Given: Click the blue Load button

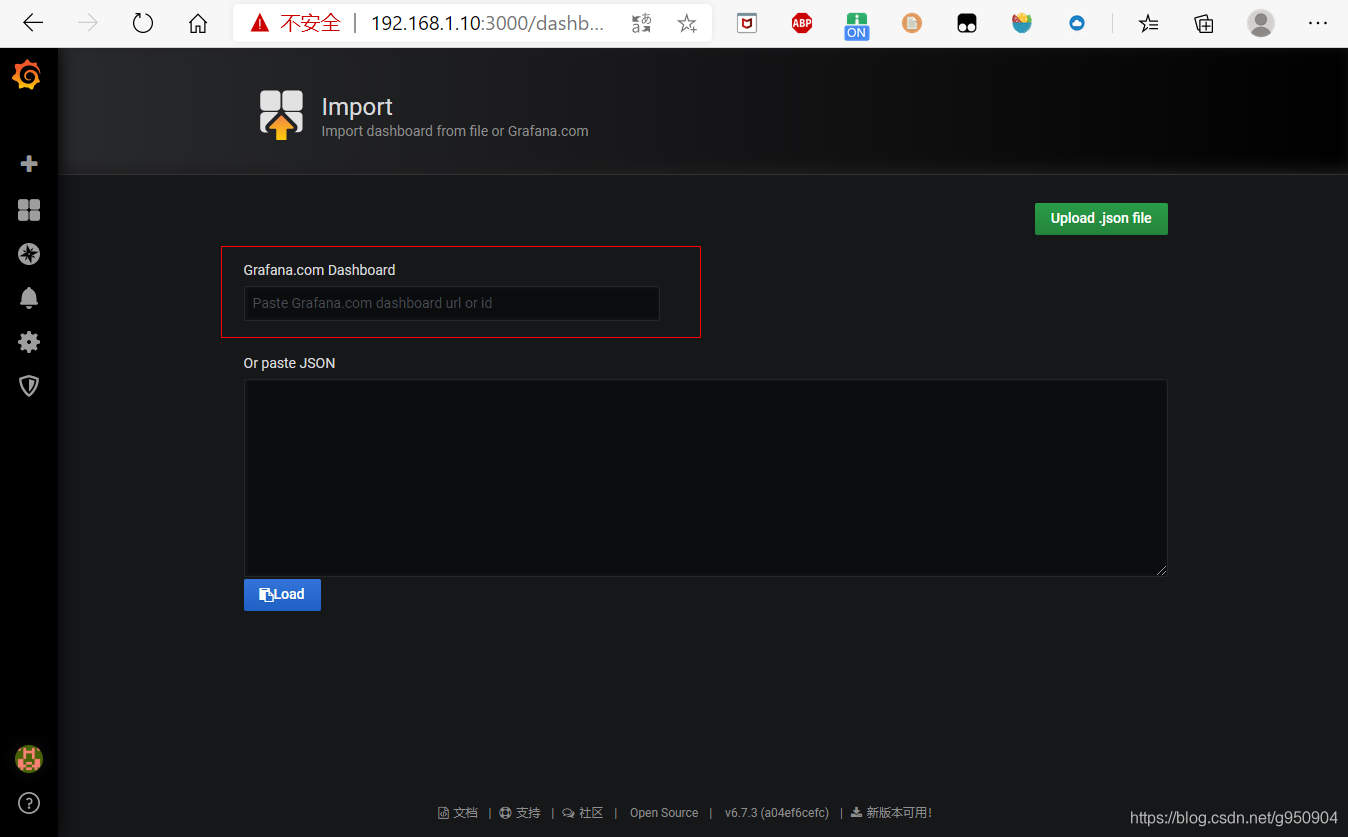Looking at the screenshot, I should click(x=282, y=594).
